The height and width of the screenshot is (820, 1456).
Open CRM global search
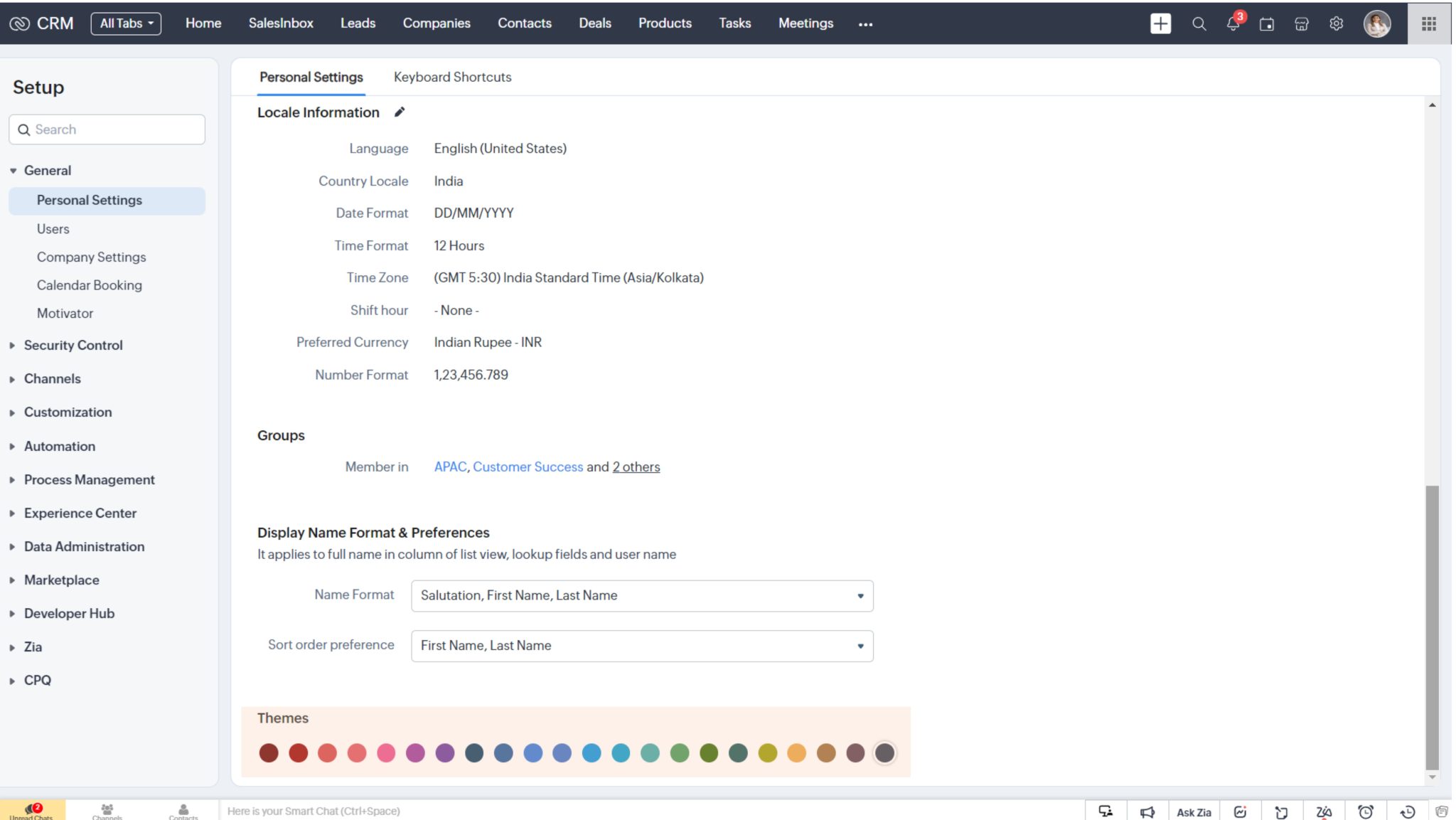point(1199,23)
